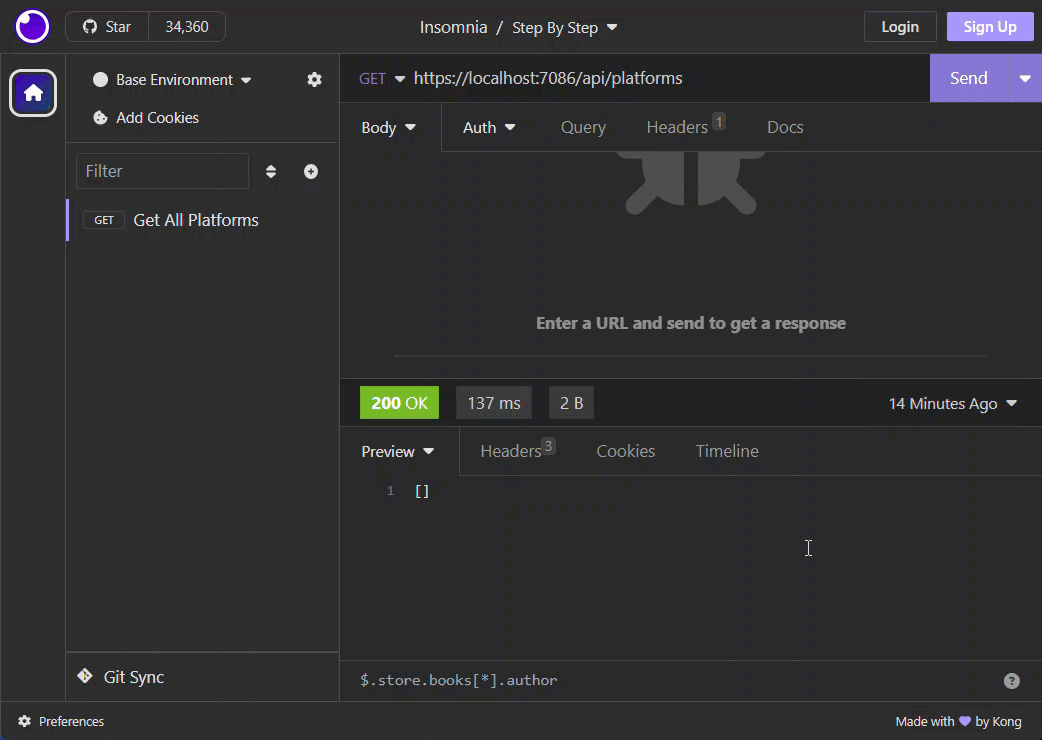Switch to the response Headers tab

click(x=517, y=450)
